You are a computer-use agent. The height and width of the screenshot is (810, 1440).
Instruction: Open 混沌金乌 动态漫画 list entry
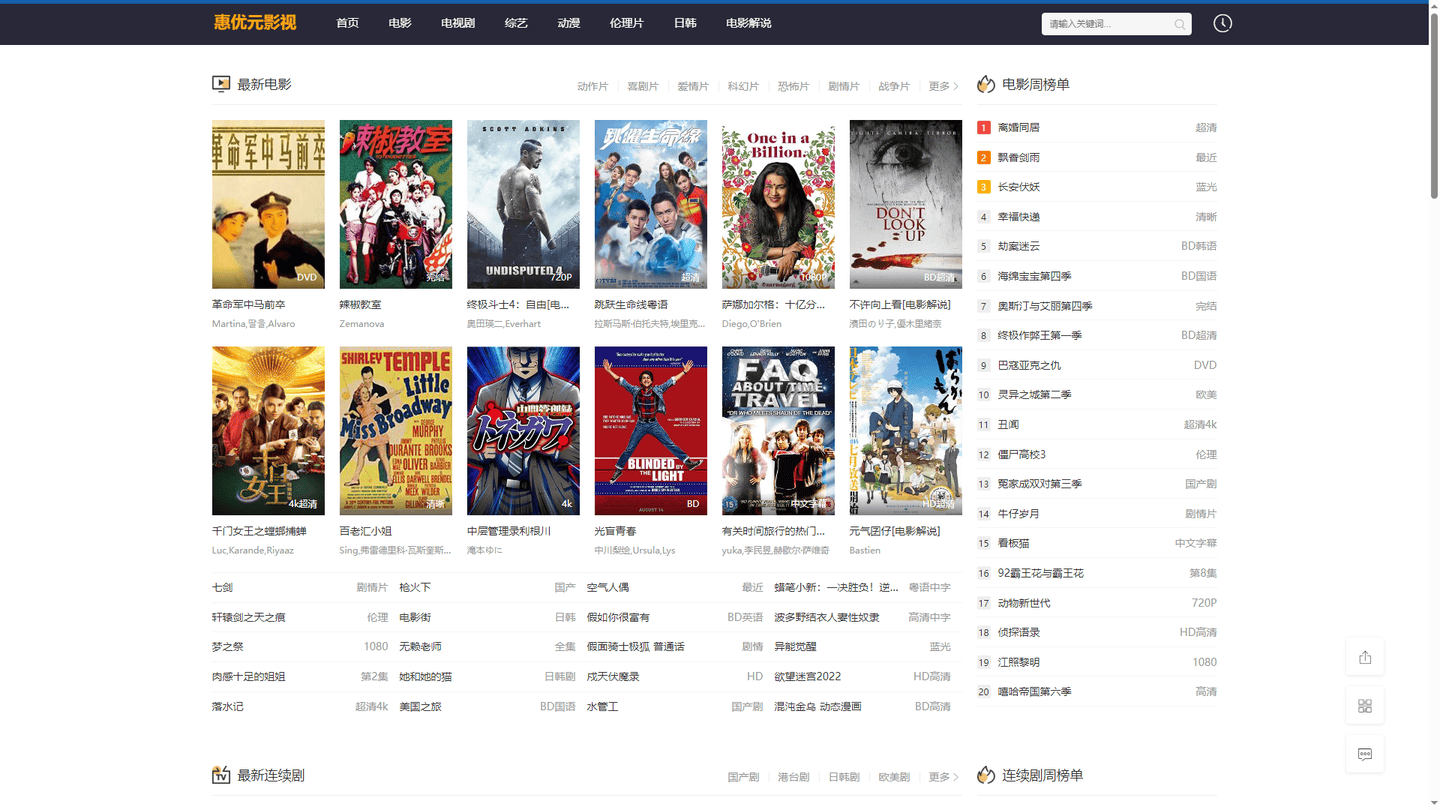(818, 707)
